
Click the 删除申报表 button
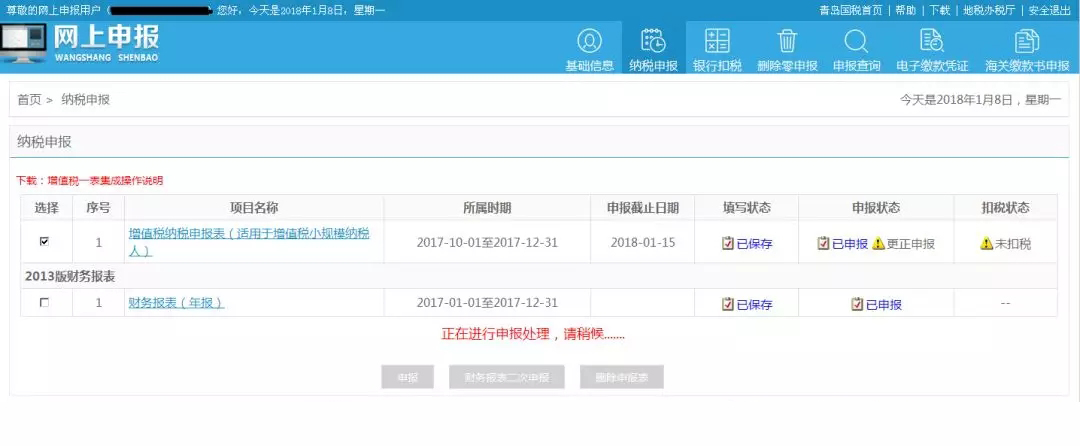pos(622,377)
